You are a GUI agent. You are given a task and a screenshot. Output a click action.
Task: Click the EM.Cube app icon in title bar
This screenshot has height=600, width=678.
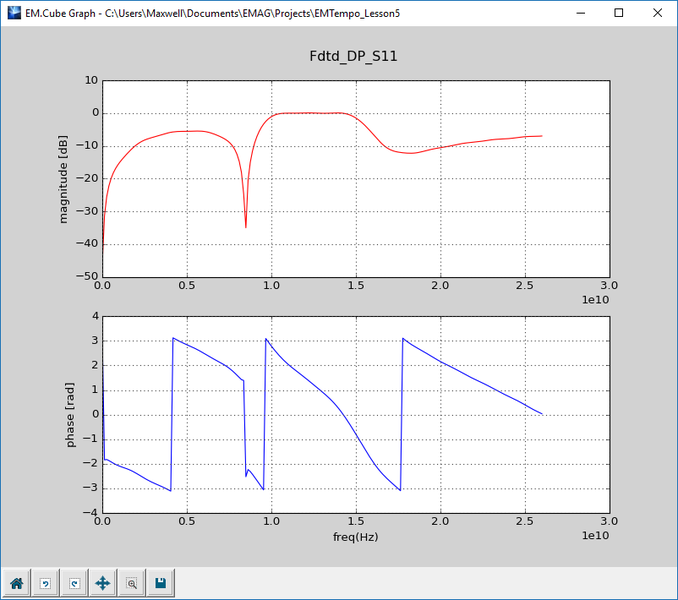pyautogui.click(x=13, y=12)
